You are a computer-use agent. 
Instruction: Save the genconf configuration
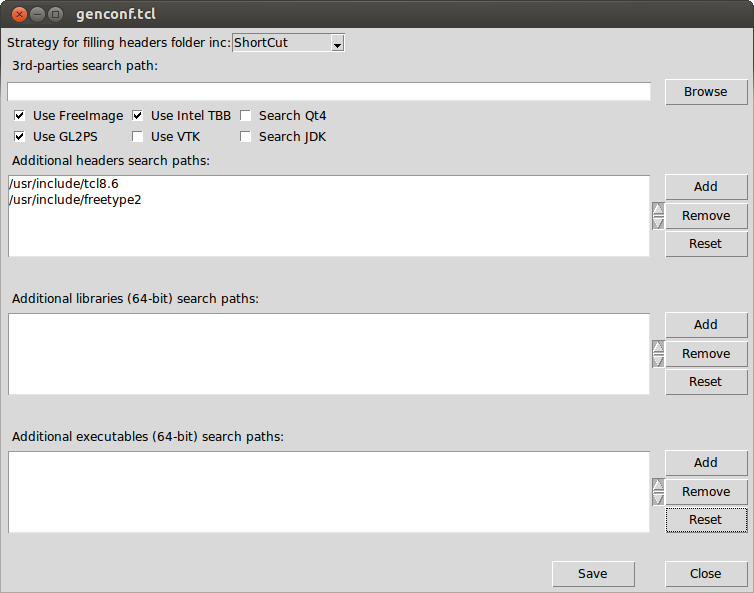click(592, 574)
